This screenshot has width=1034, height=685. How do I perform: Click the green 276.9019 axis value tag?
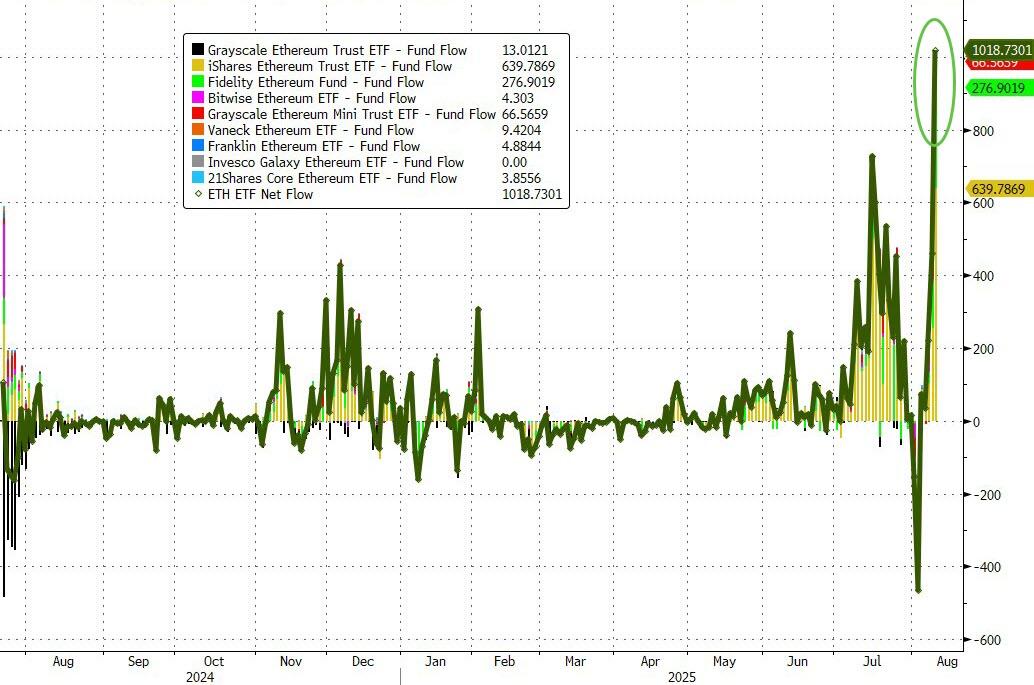[999, 88]
